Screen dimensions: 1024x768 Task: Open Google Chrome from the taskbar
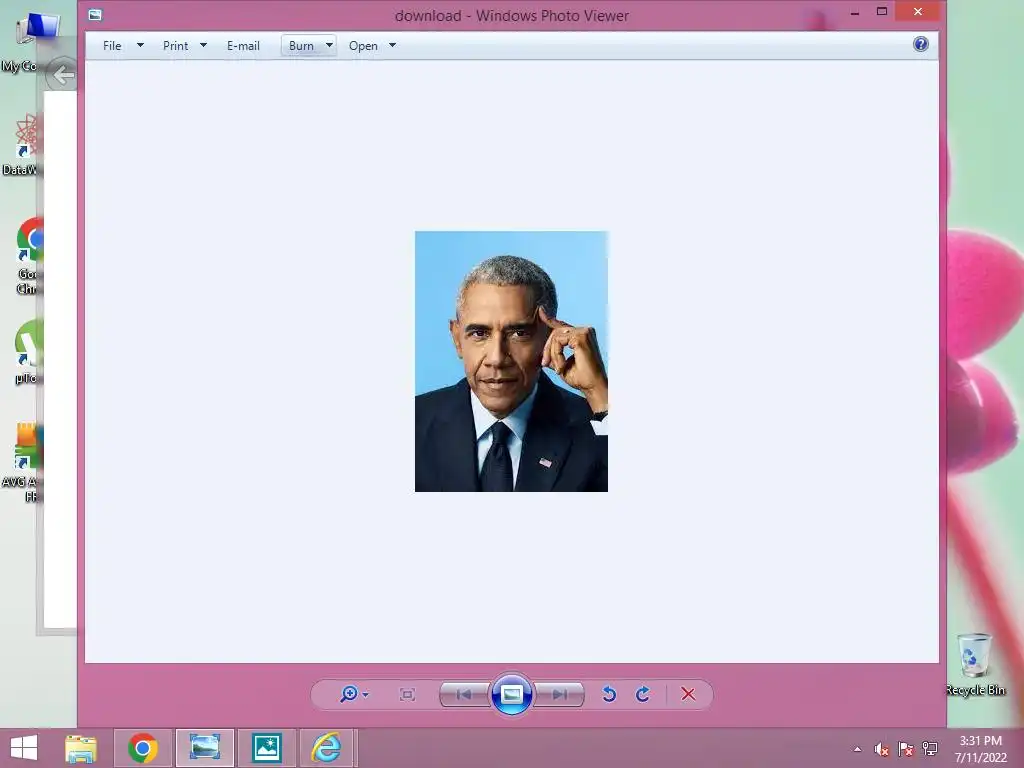[x=142, y=748]
